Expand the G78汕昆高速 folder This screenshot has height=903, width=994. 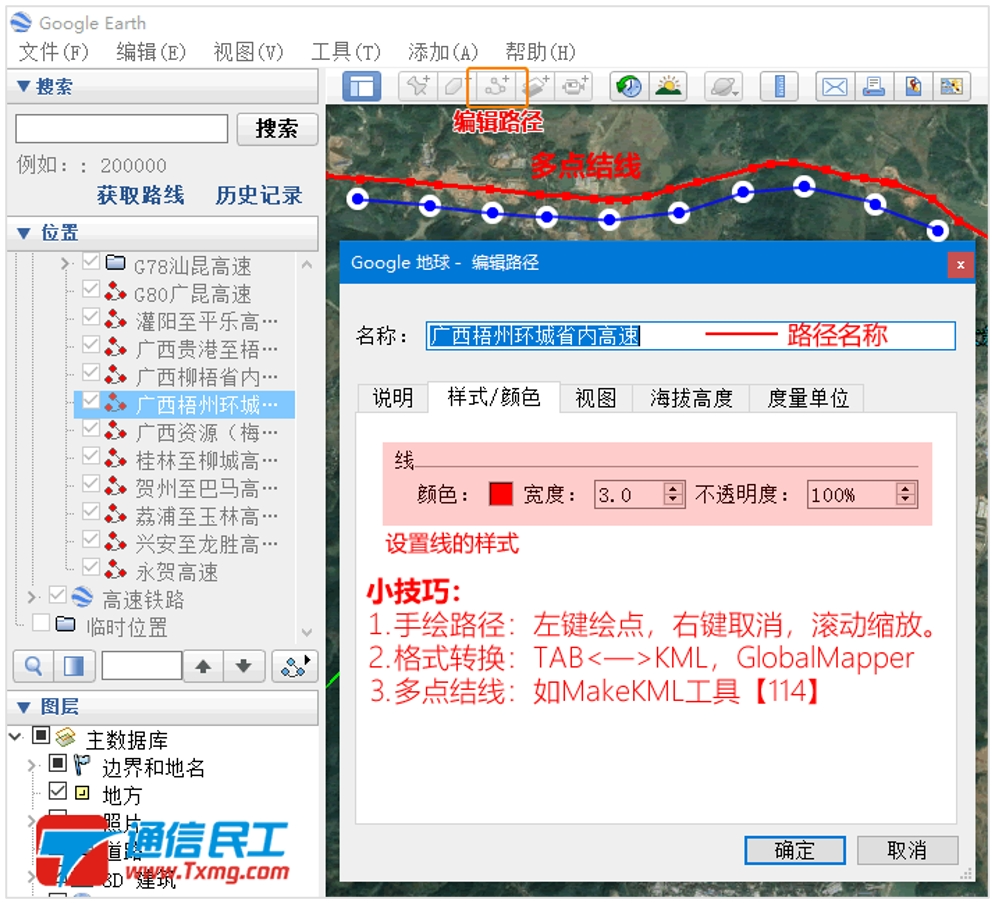pos(64,263)
